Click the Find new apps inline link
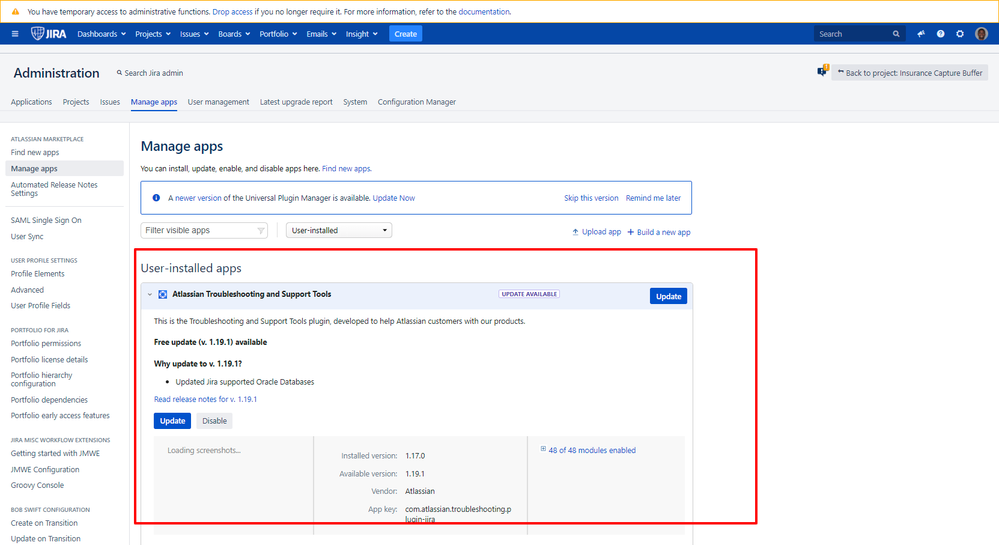Screen dimensions: 999x545 coord(346,169)
